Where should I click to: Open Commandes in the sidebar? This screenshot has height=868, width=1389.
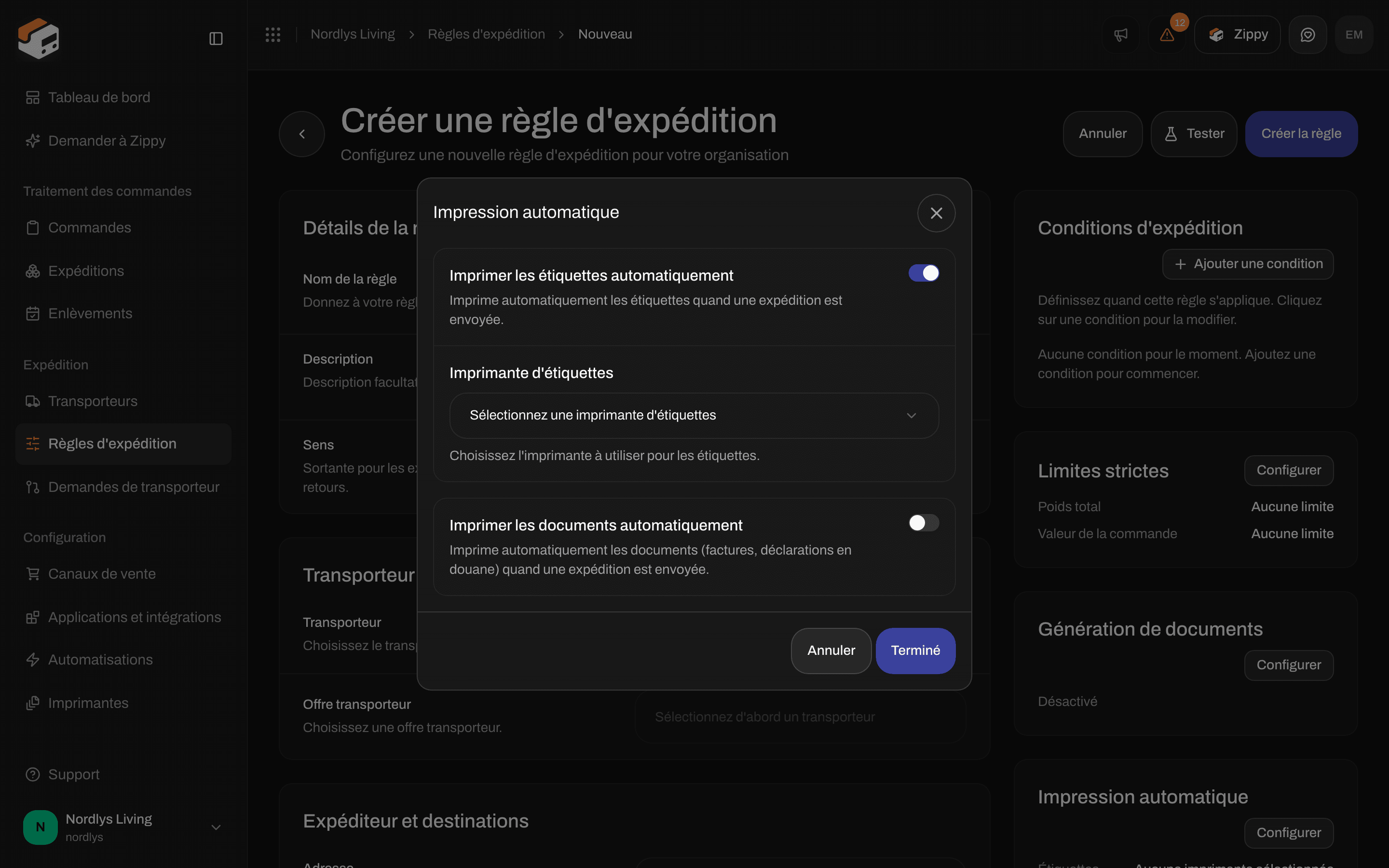(123, 228)
